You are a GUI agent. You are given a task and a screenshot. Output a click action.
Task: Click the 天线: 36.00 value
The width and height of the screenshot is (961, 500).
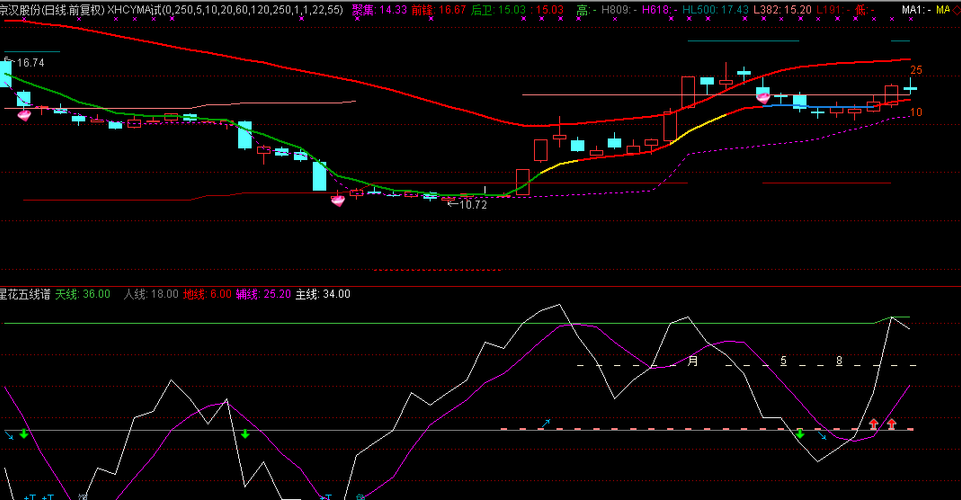(83, 294)
